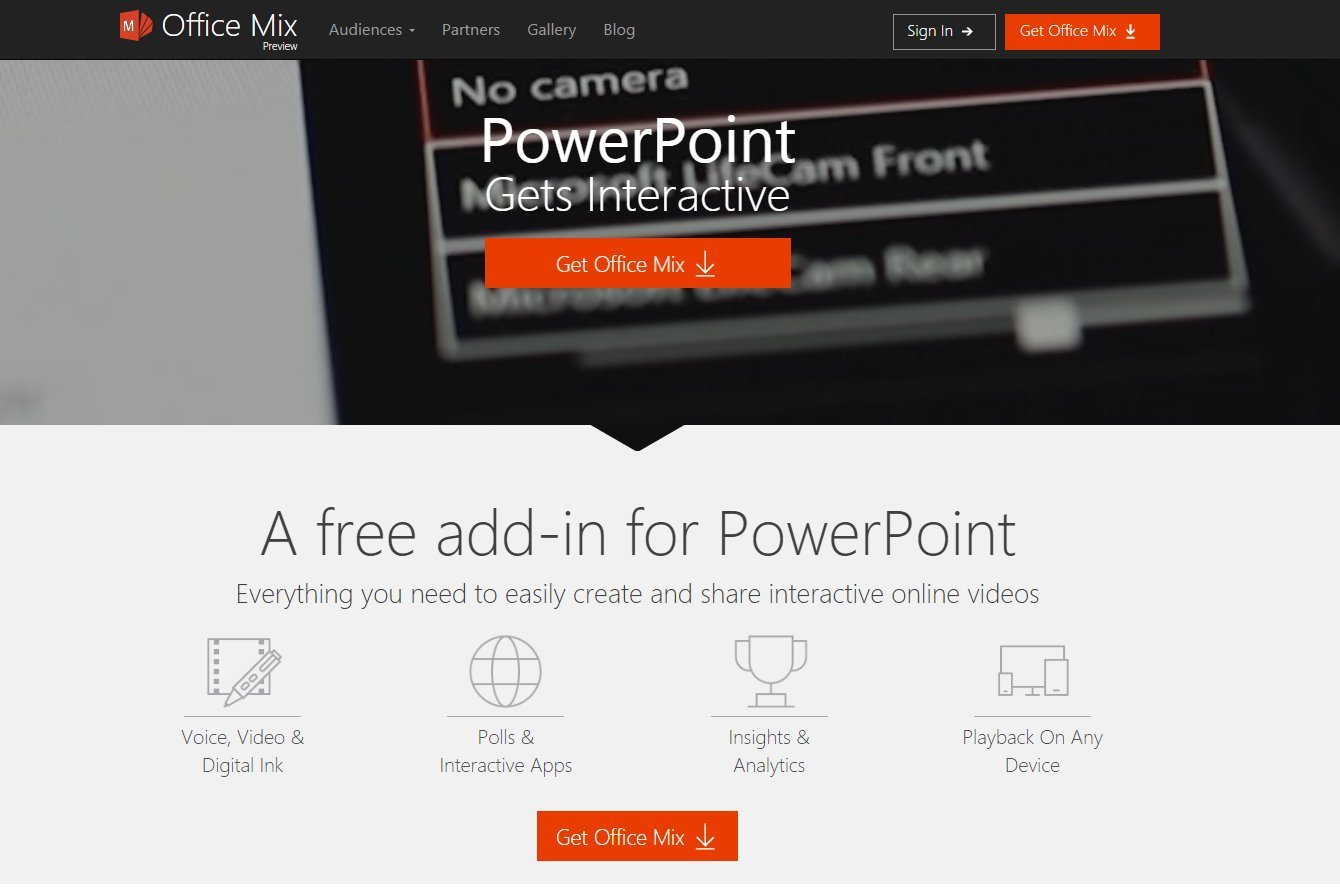Screen dimensions: 1340x894
Task: Open the Gallery menu item
Action: [552, 30]
